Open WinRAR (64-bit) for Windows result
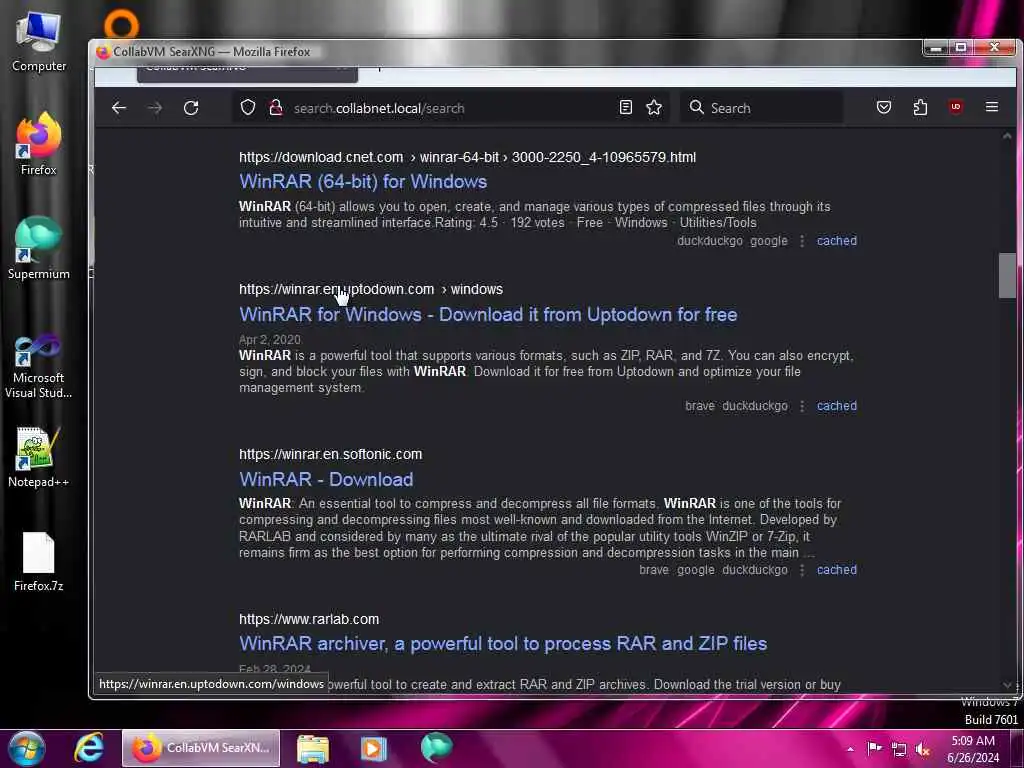 coord(362,182)
